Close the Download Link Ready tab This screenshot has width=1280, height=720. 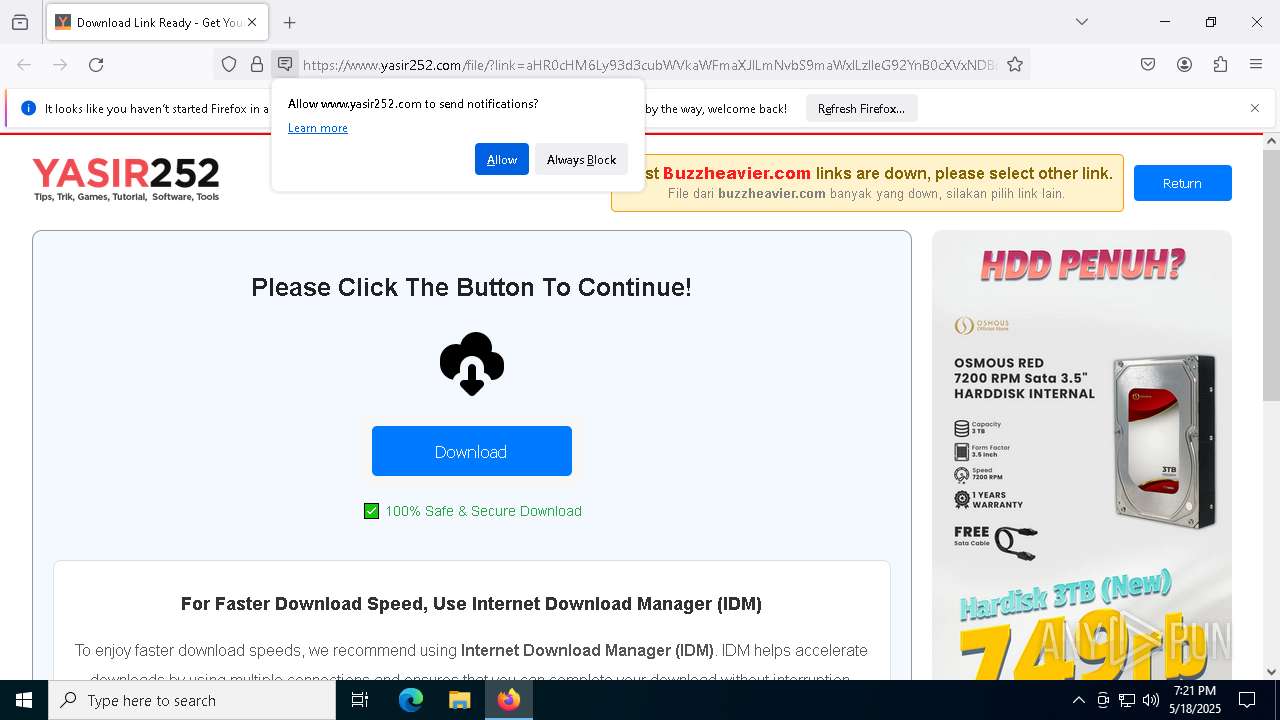coord(252,22)
